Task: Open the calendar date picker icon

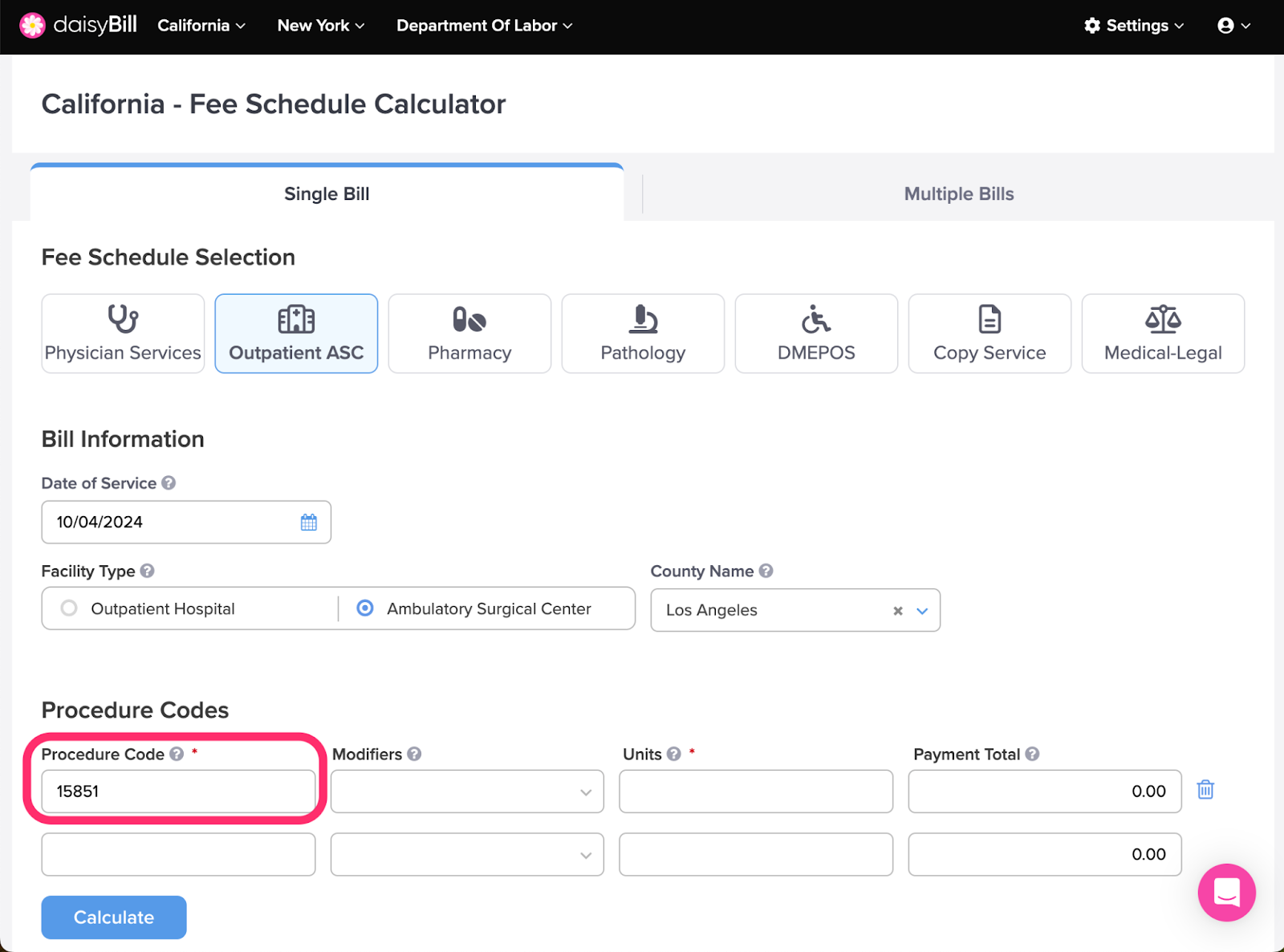Action: pyautogui.click(x=309, y=523)
